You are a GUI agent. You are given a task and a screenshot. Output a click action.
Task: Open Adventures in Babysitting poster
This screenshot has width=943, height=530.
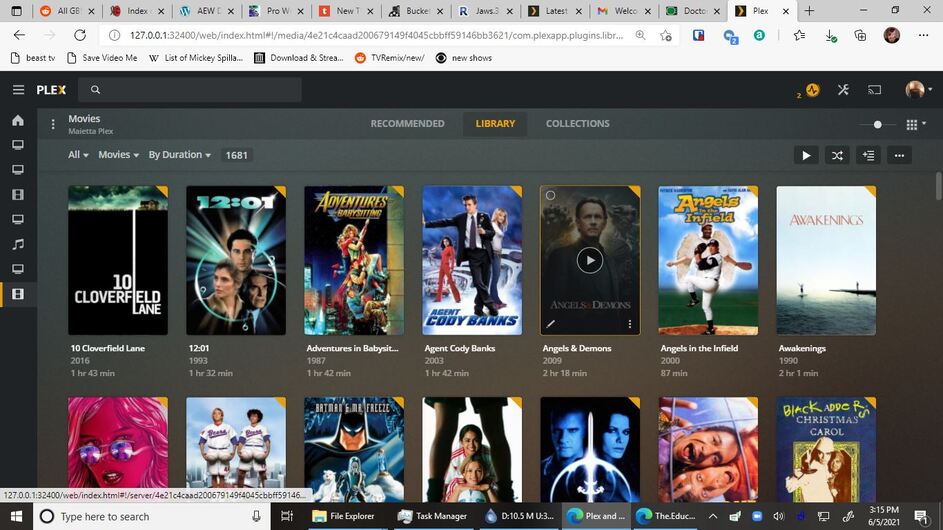coord(354,260)
